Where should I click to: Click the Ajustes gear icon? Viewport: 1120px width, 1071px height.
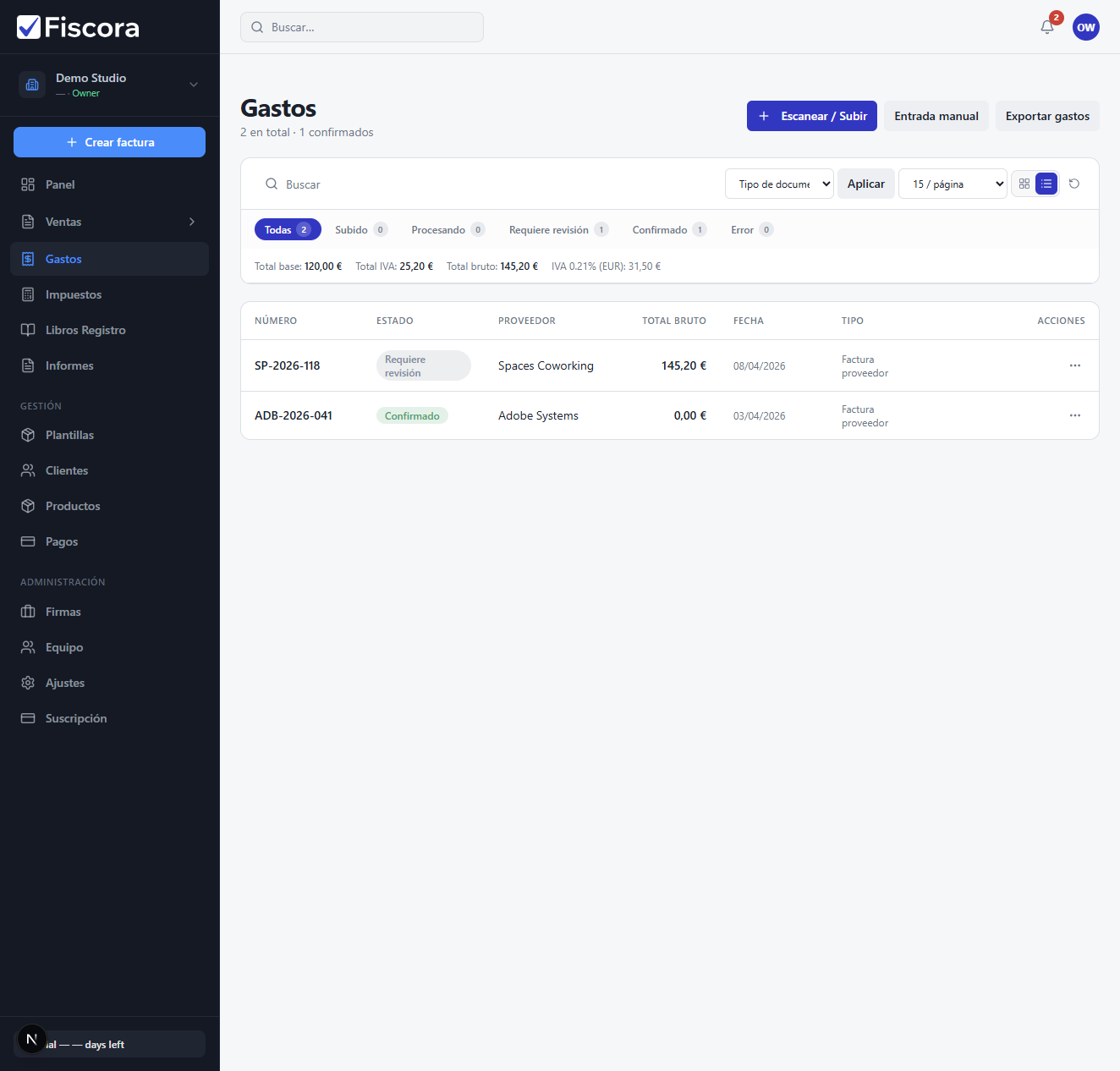click(28, 683)
